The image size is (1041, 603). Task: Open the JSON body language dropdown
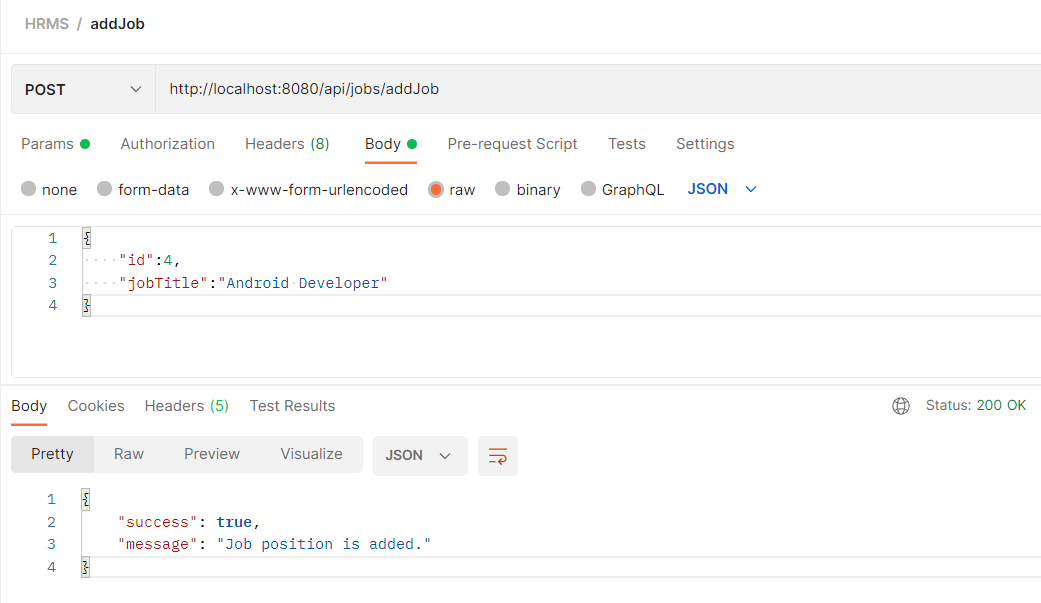pos(721,189)
